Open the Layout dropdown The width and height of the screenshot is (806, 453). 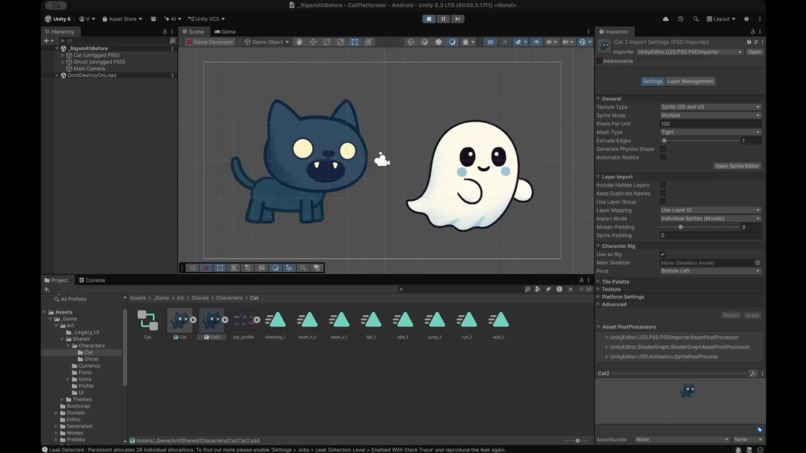click(721, 19)
